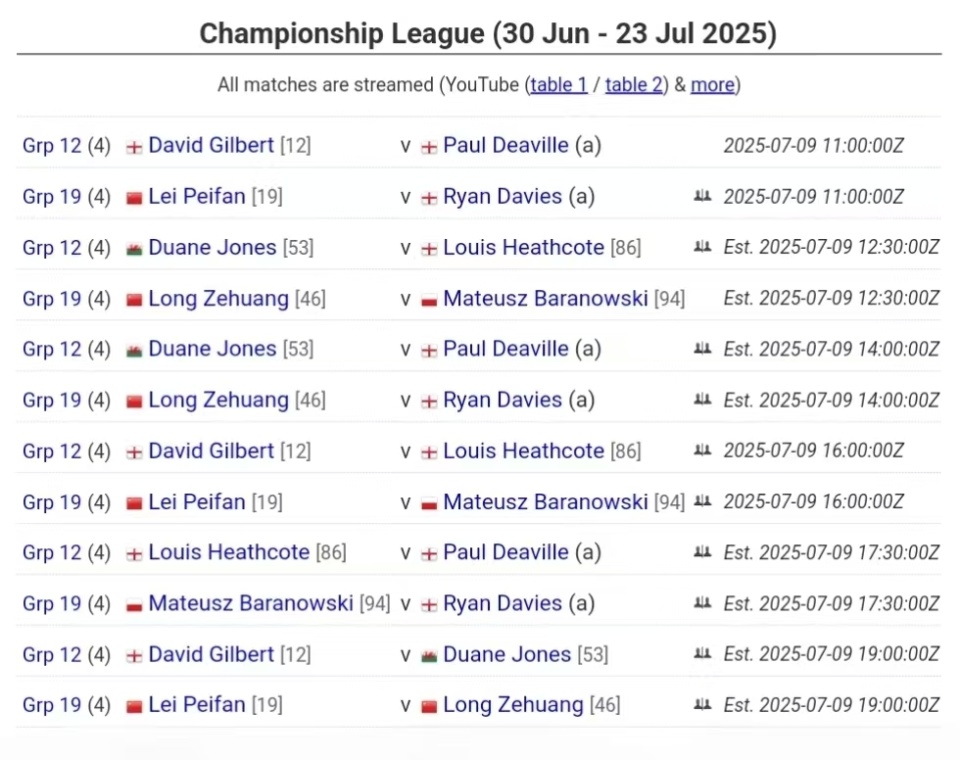The height and width of the screenshot is (760, 960).
Task: Click the Wales flag beside Duane Jones at 19:00
Action: [429, 657]
